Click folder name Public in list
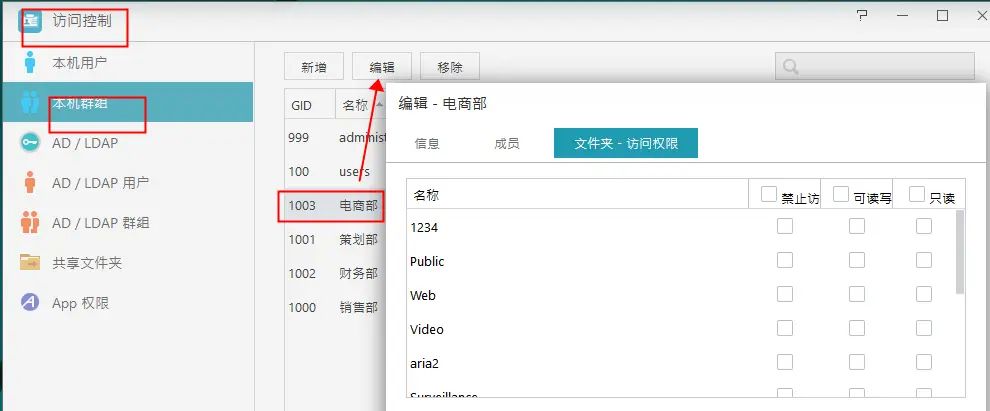Viewport: 990px width, 411px height. [427, 261]
